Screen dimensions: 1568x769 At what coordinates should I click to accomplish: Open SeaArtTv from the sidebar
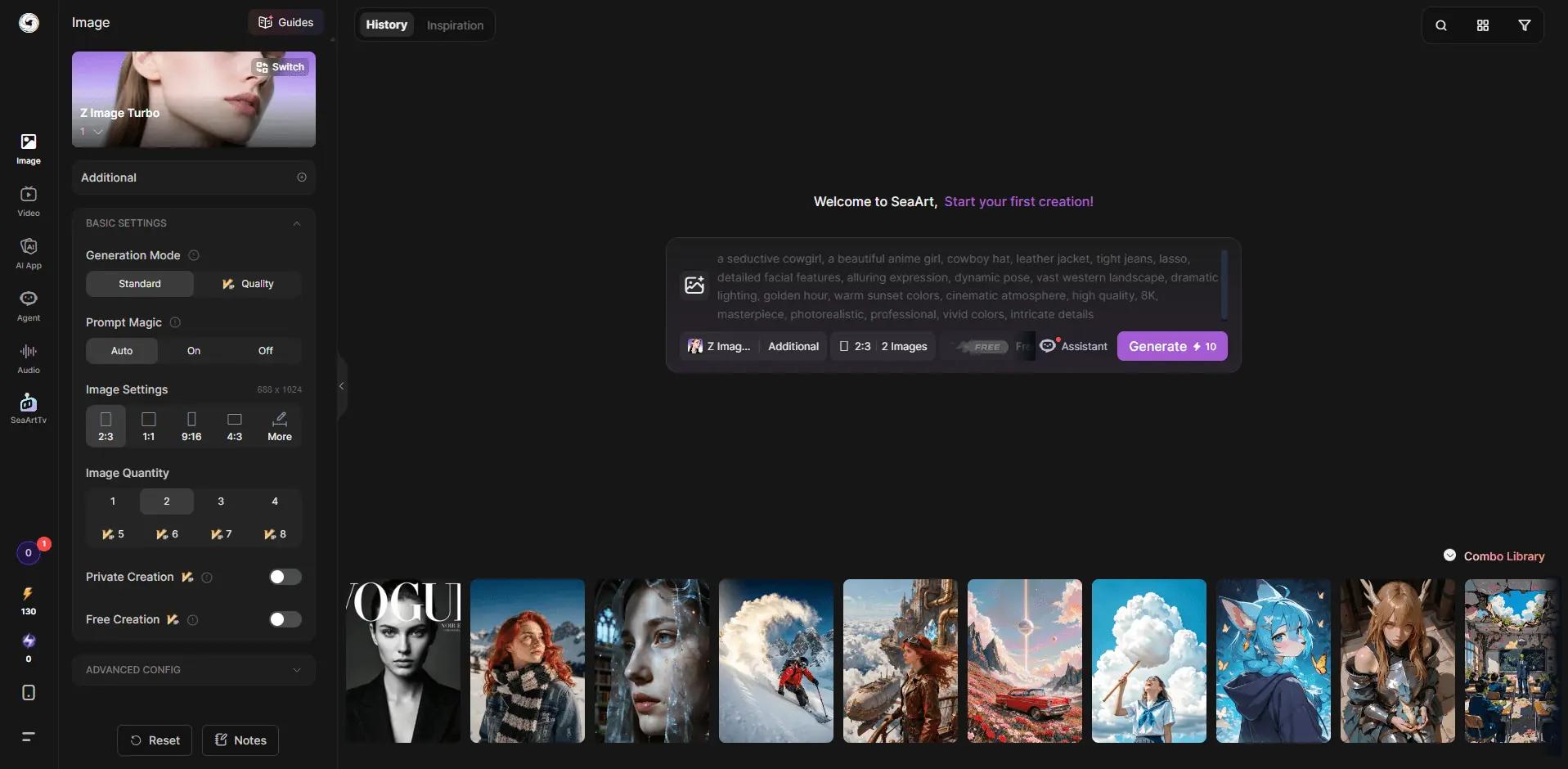(x=29, y=409)
